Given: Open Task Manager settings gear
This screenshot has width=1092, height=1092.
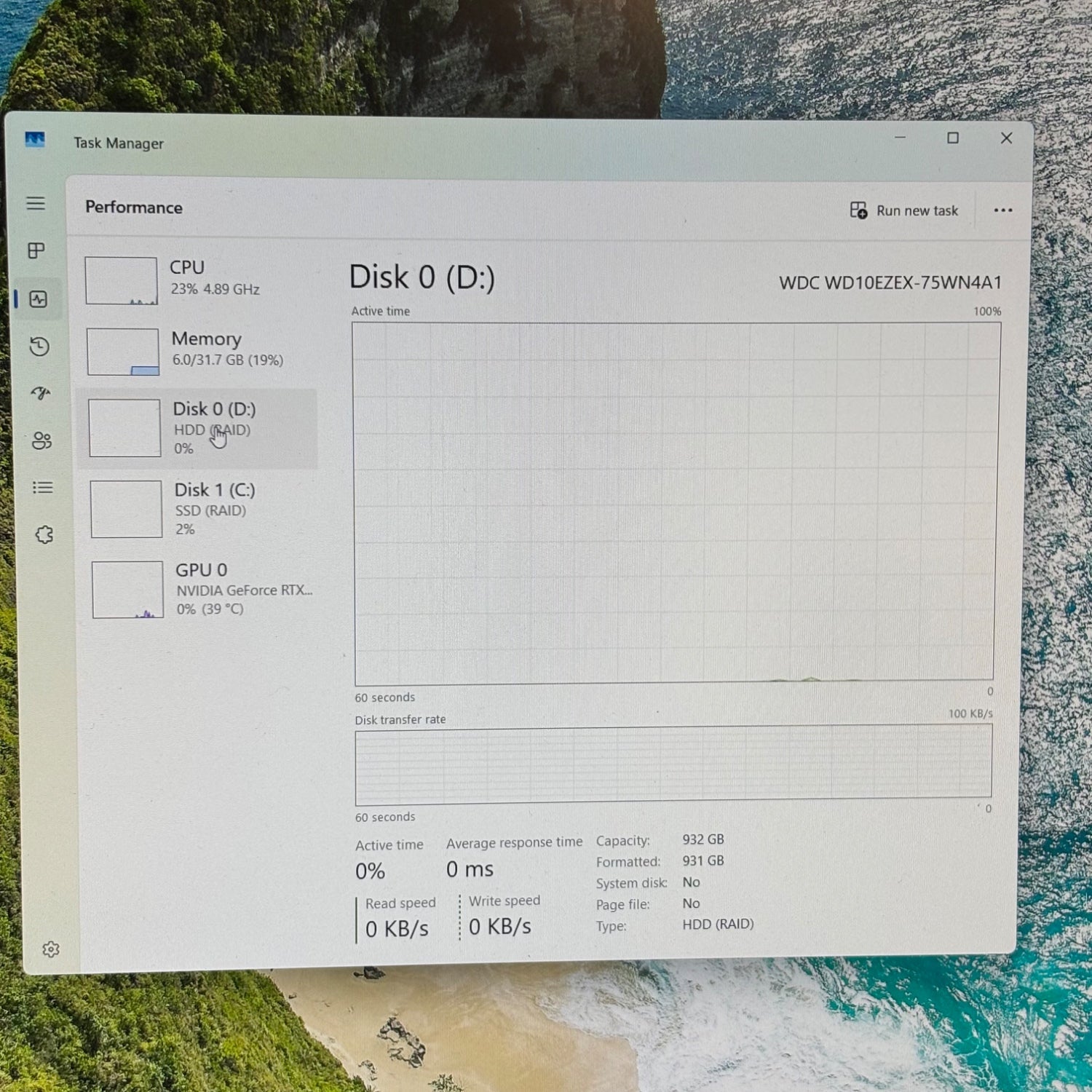Looking at the screenshot, I should pos(51,949).
